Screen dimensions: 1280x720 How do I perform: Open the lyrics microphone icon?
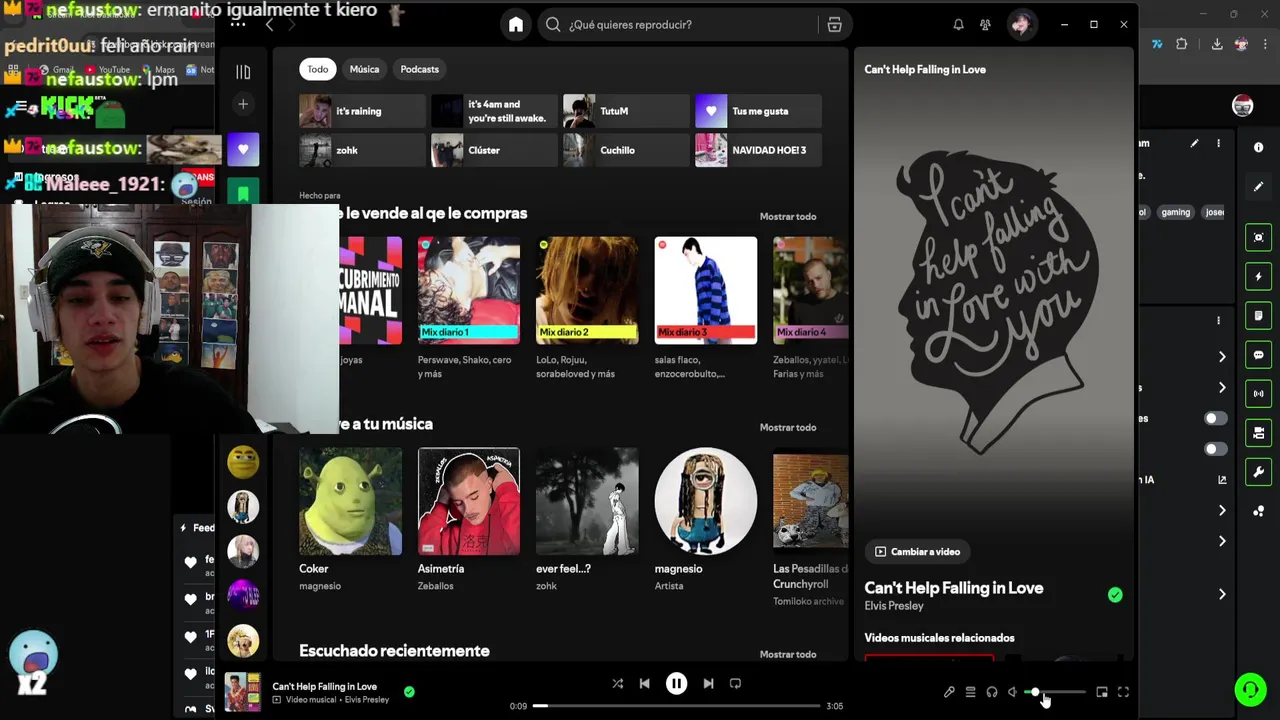coord(949,692)
